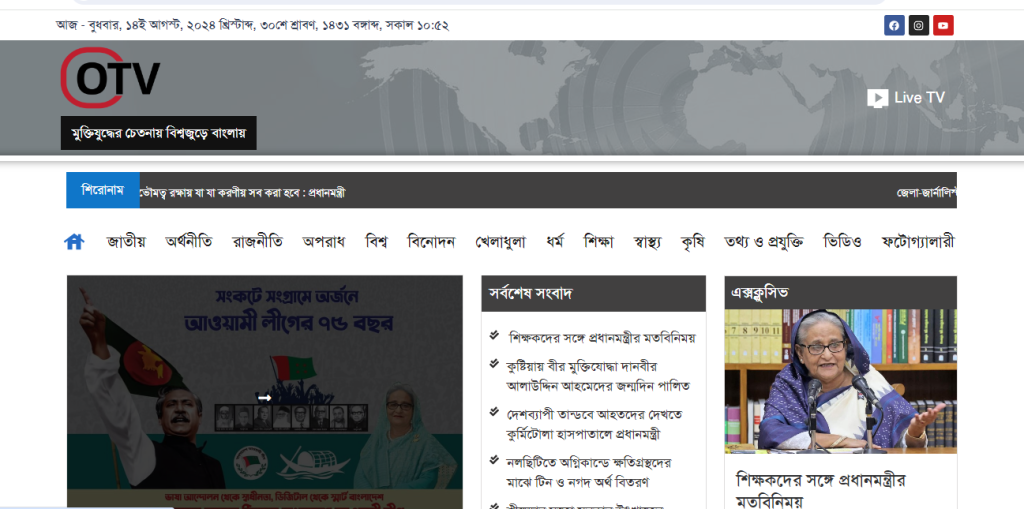1024x509 pixels.
Task: Open the ফটোগ্যালারী menu item
Action: click(x=917, y=242)
